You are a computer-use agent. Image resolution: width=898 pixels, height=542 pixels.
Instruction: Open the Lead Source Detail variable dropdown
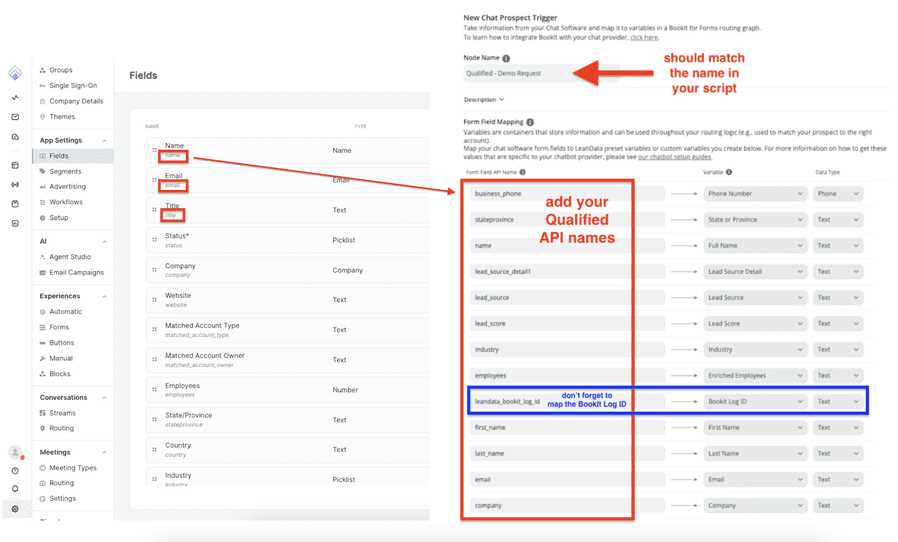coord(755,272)
